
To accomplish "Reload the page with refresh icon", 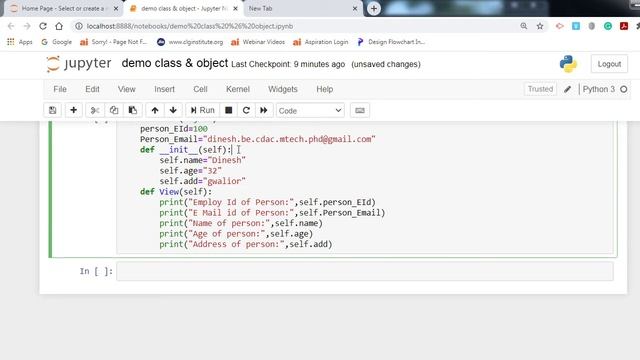I will (x=43, y=26).
